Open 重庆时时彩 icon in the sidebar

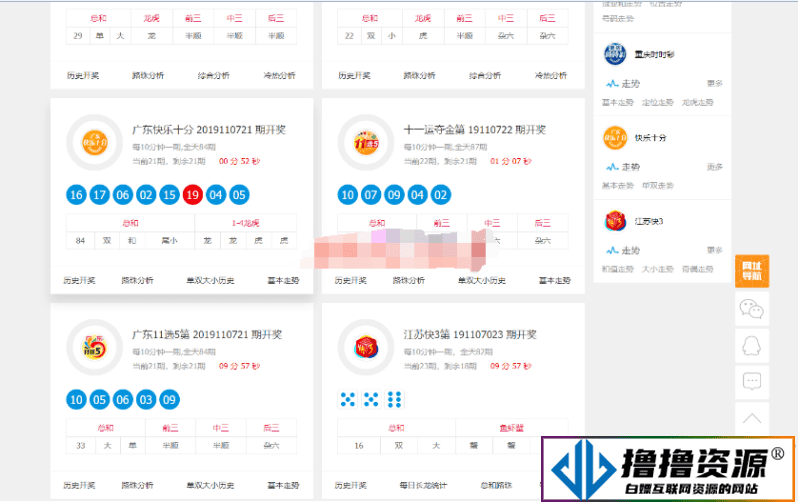tap(615, 54)
